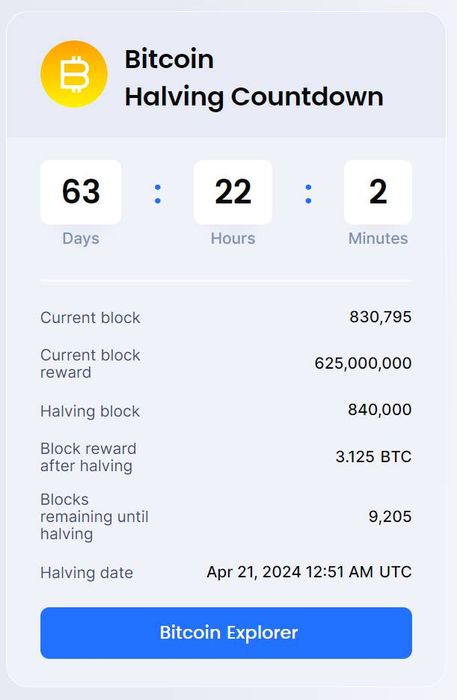Click the 3.125 BTC reward value
This screenshot has height=700, width=457.
[x=374, y=457]
